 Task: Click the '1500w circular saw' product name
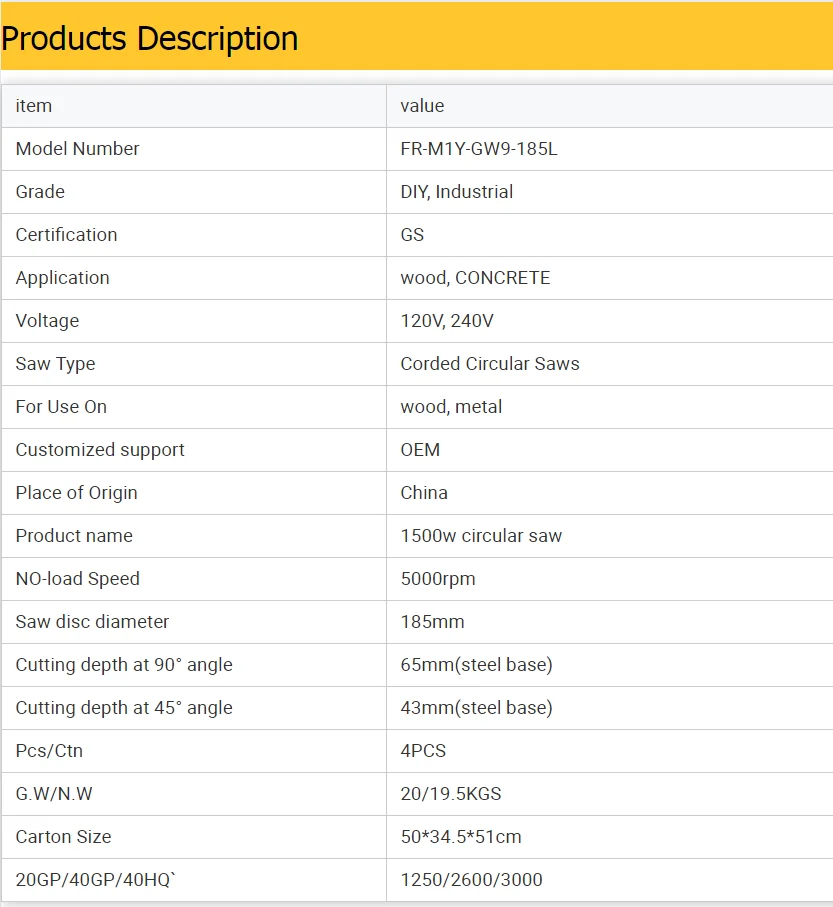481,536
